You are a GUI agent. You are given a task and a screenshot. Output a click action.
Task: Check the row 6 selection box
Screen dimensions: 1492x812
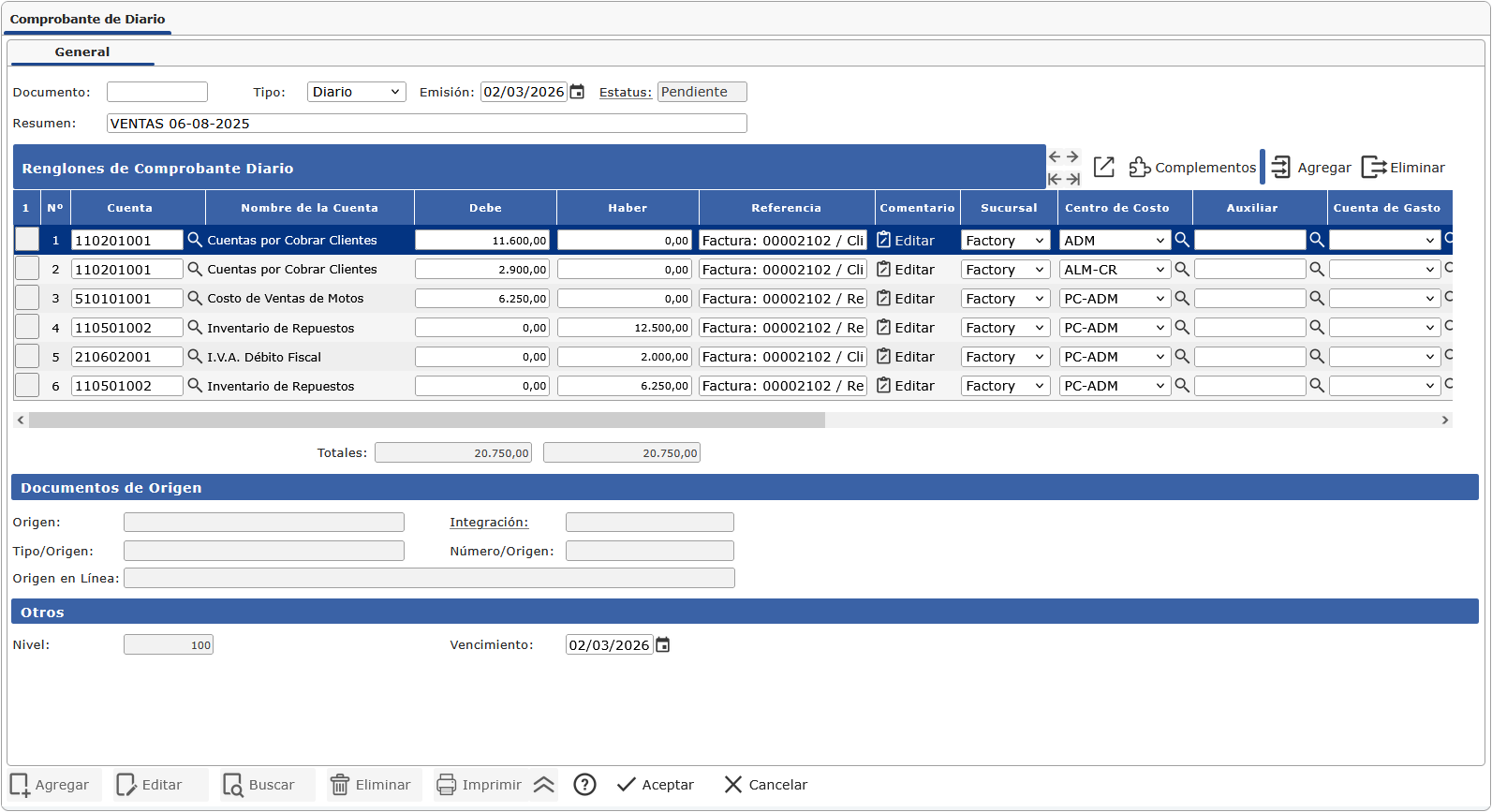[x=27, y=386]
